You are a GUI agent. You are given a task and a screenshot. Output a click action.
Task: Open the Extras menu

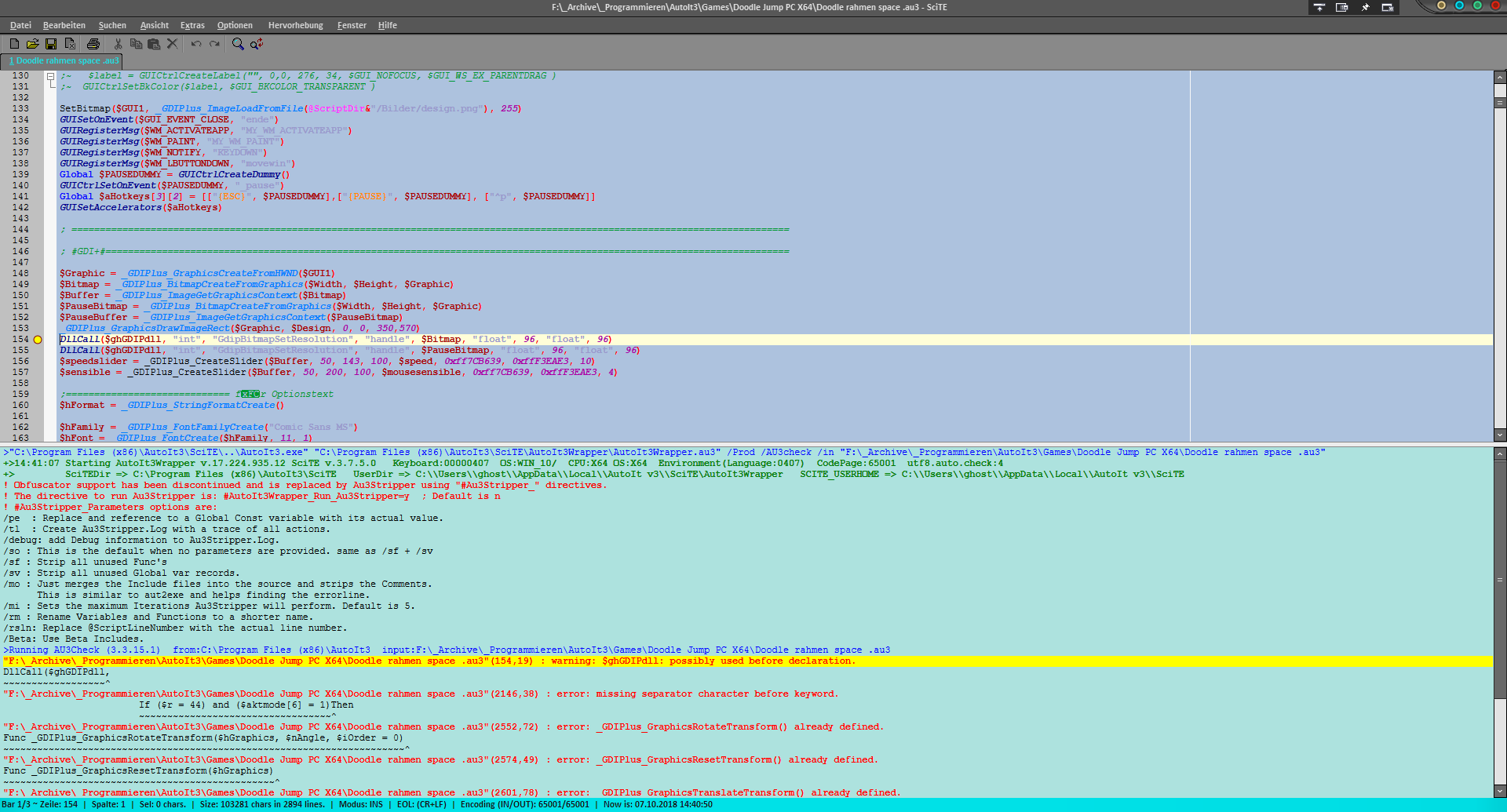tap(192, 25)
